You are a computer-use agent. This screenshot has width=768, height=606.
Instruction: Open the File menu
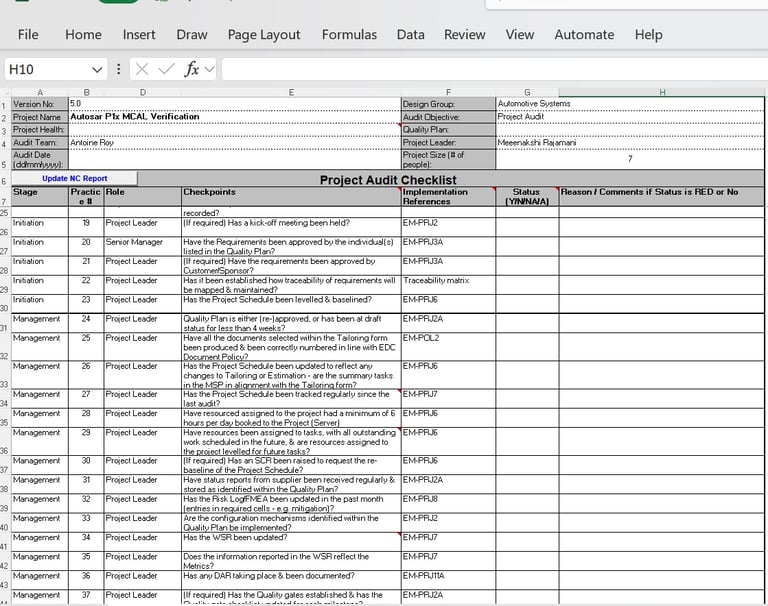pos(28,34)
